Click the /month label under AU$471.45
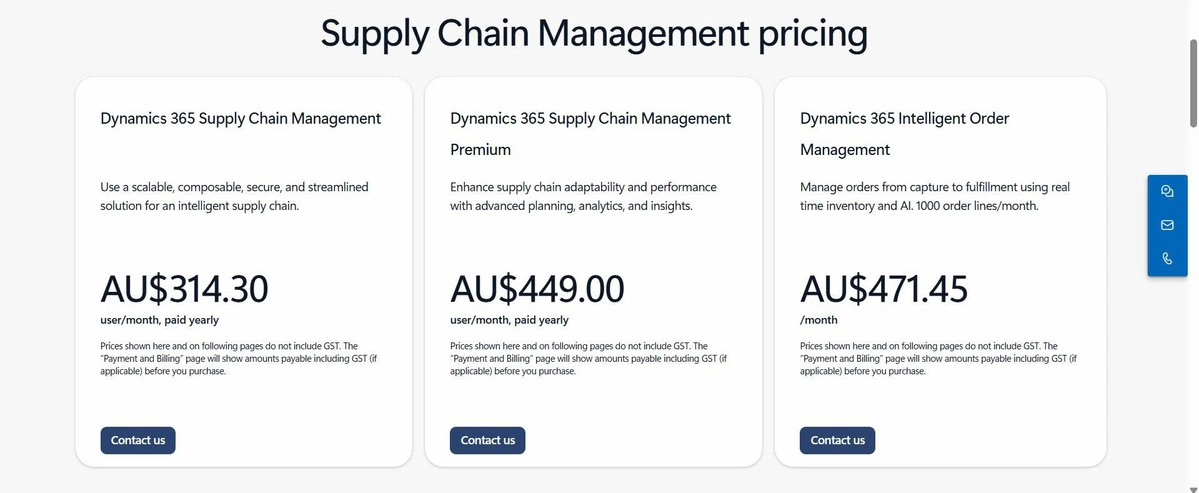 click(x=819, y=320)
